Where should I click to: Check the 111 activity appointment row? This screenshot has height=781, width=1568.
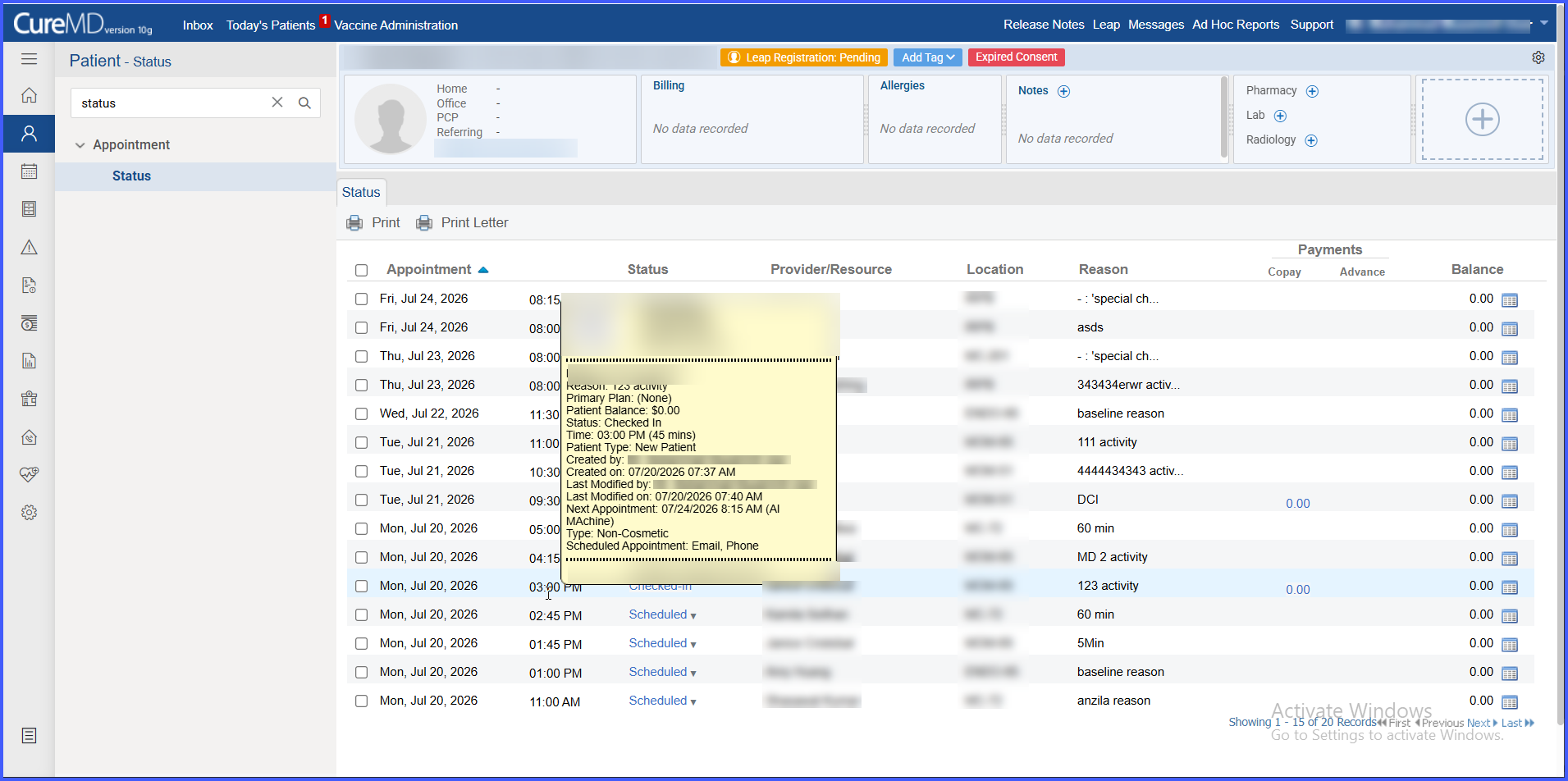[x=361, y=442]
